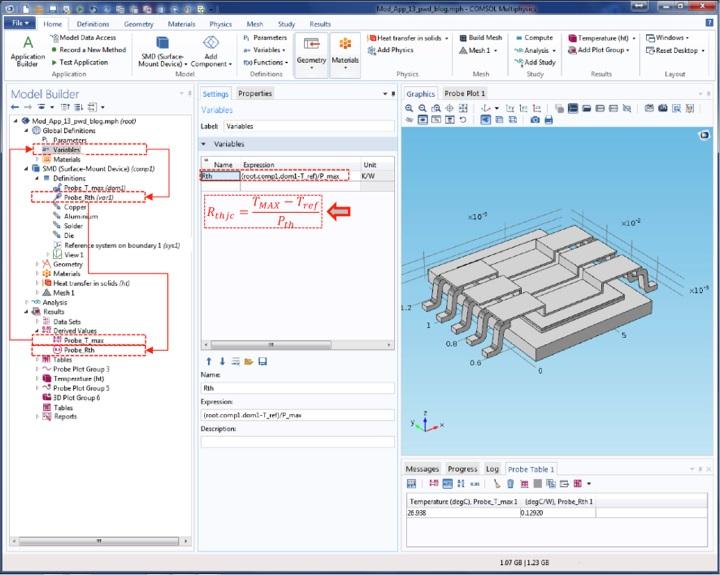Image resolution: width=720 pixels, height=575 pixels.
Task: Open the Geometry ribbon dropdown button
Action: coord(311,55)
